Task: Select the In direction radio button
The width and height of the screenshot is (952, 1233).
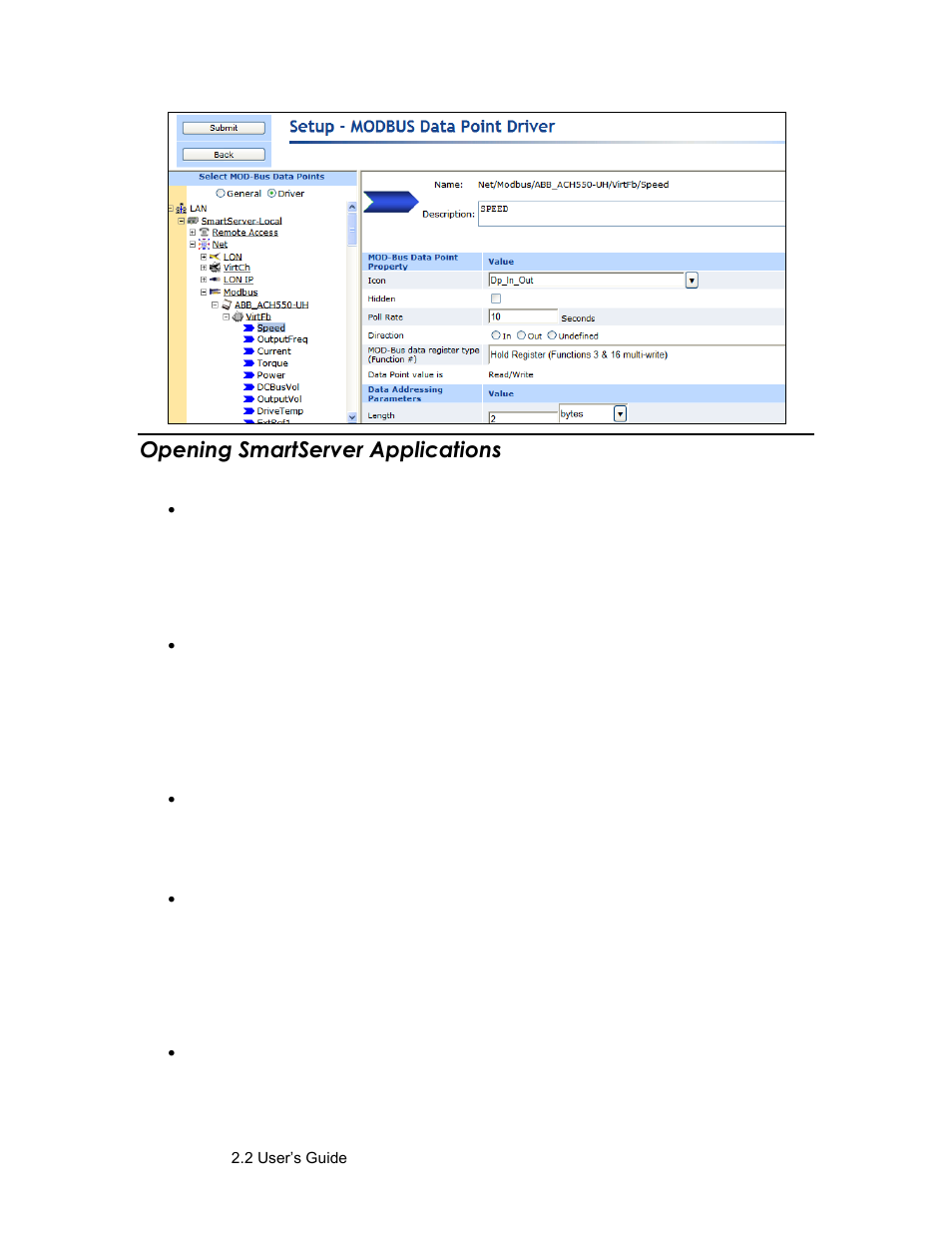Action: point(496,335)
